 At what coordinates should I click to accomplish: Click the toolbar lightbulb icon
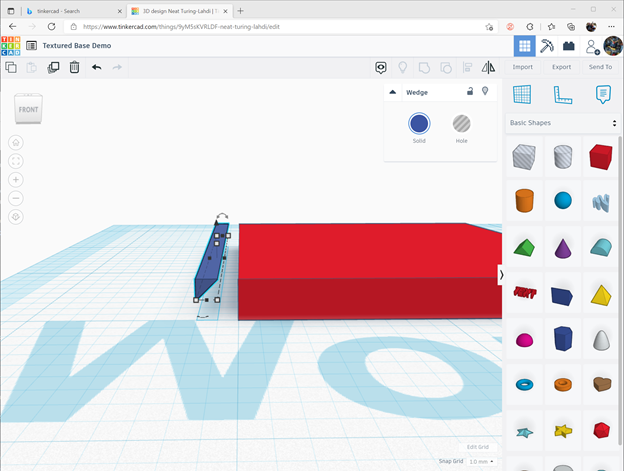coord(403,67)
